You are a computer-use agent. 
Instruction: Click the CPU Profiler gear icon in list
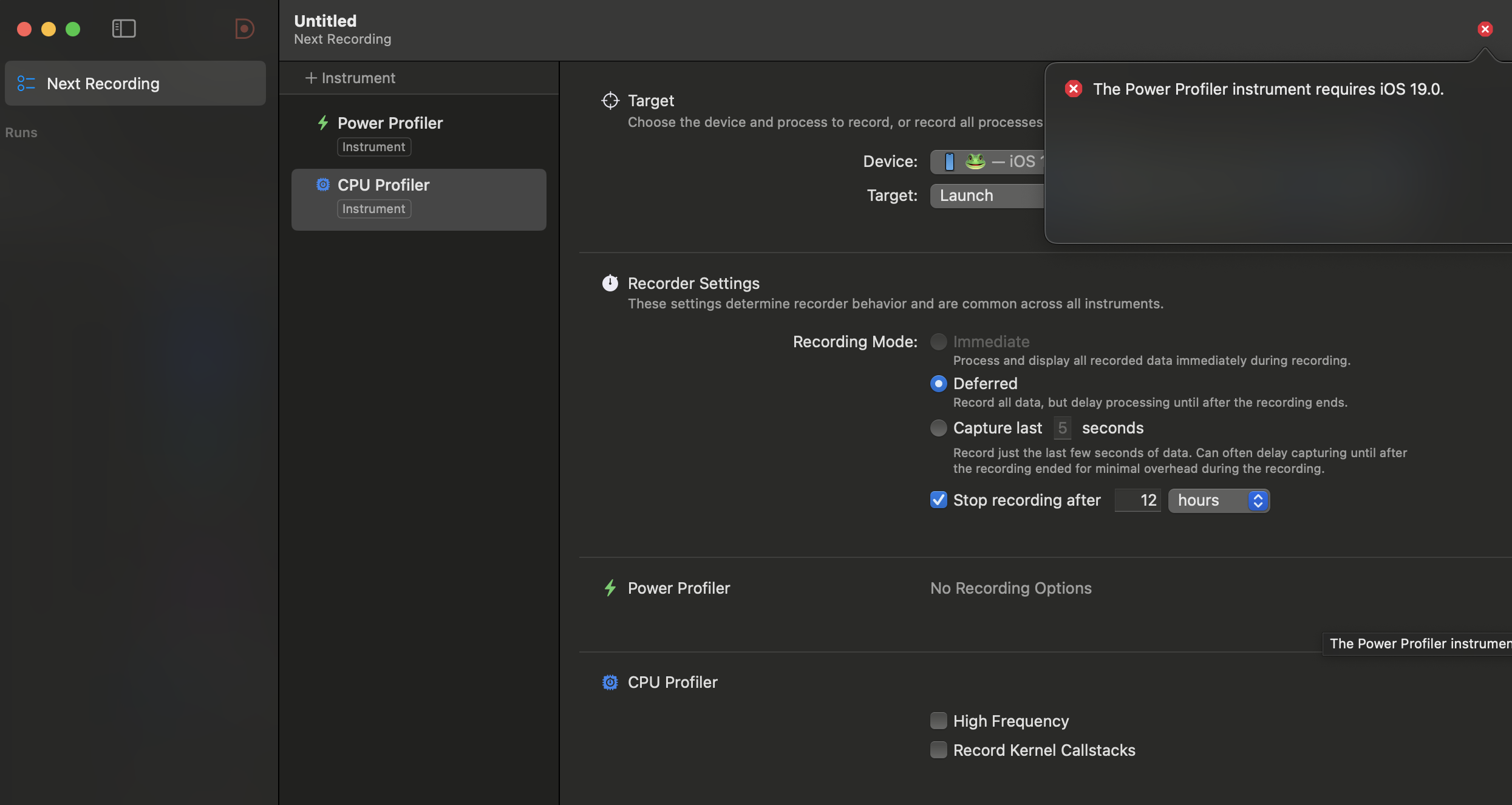pos(323,185)
